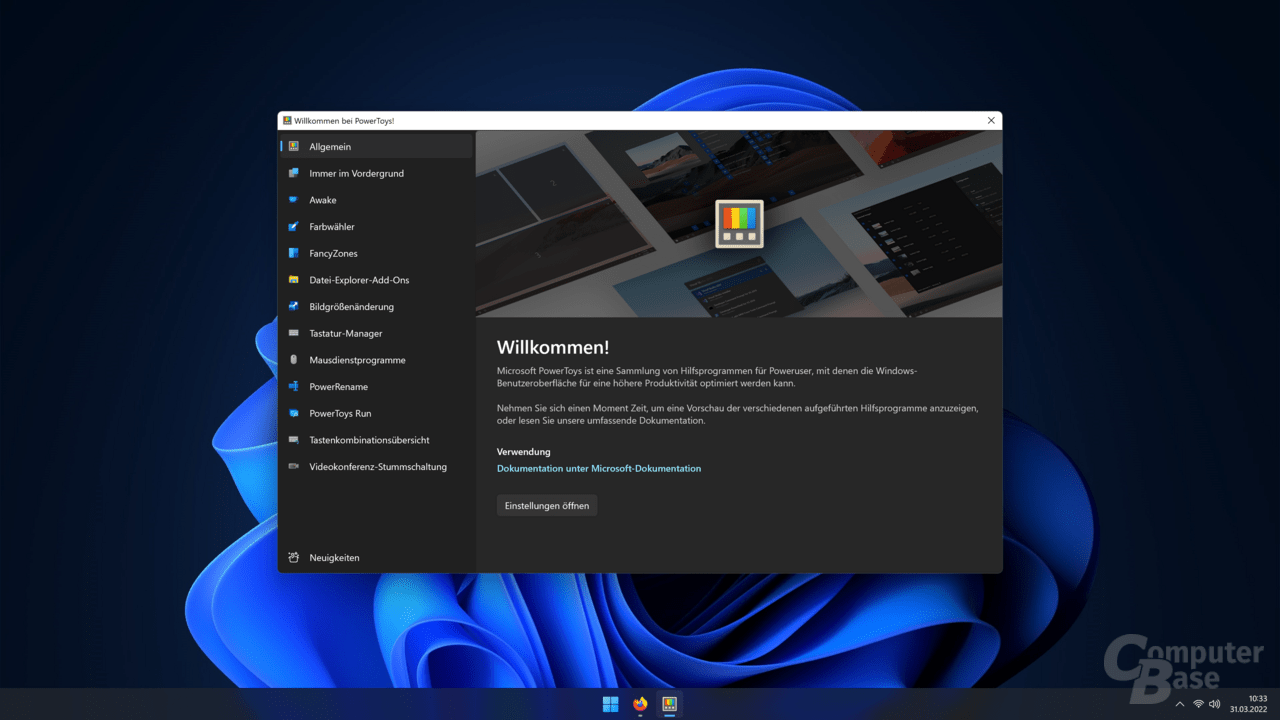Open the Wi-Fi network tray icon
Screen dimensions: 1280x720
(x=1198, y=704)
